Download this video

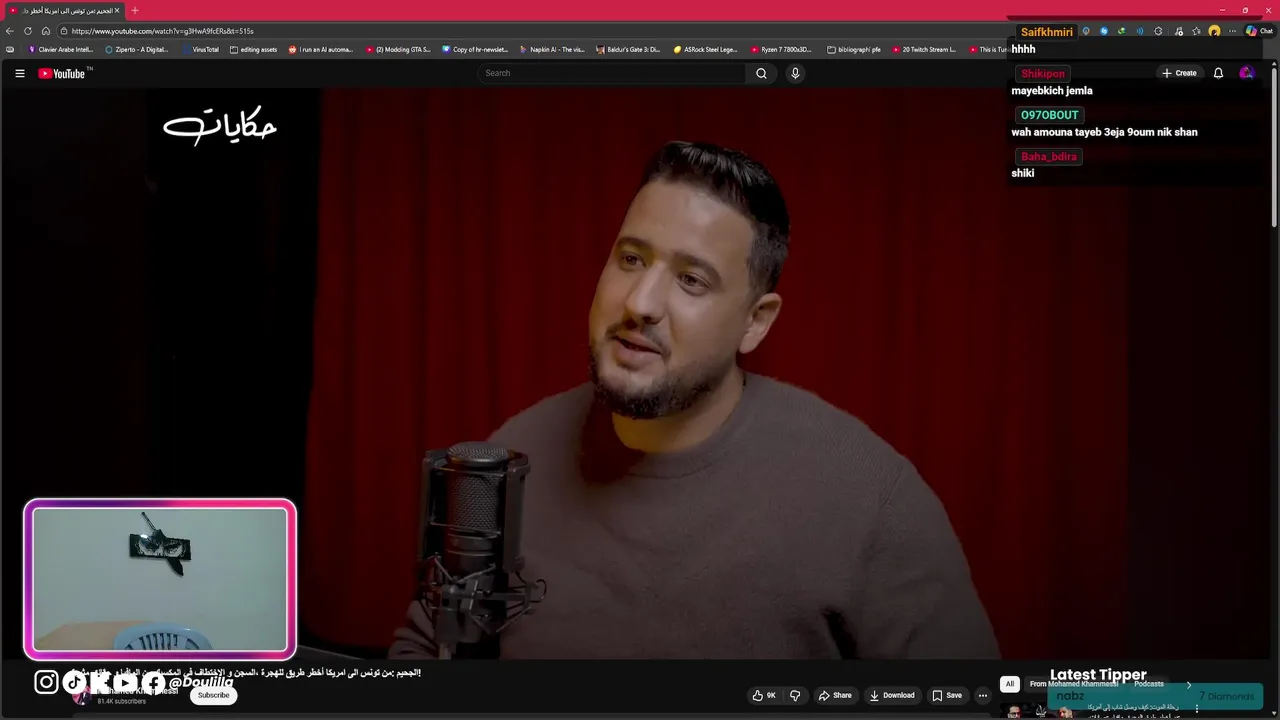892,695
